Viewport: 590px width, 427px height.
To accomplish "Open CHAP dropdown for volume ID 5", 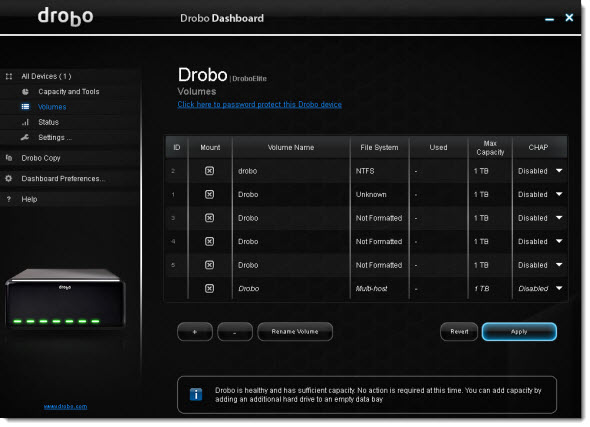I will tap(559, 265).
